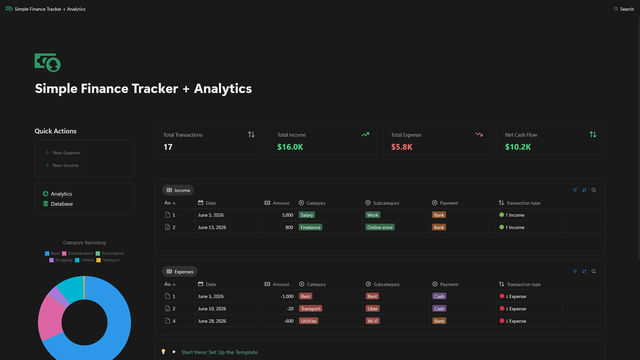This screenshot has height=360, width=640.
Task: Click the Online store subcategory tag
Action: [380, 227]
